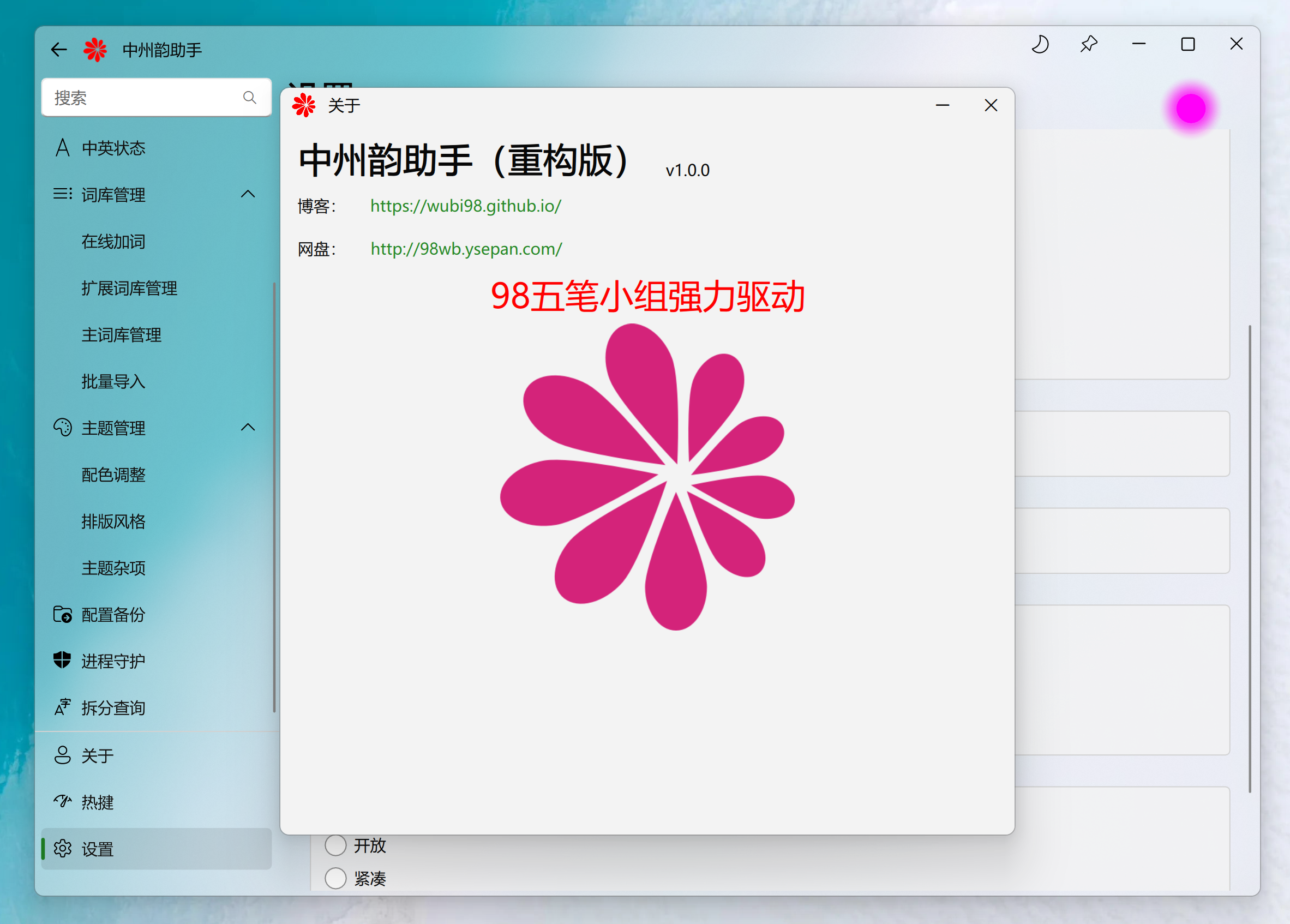This screenshot has width=1290, height=924.
Task: Open 配置备份 from the sidebar
Action: [112, 615]
